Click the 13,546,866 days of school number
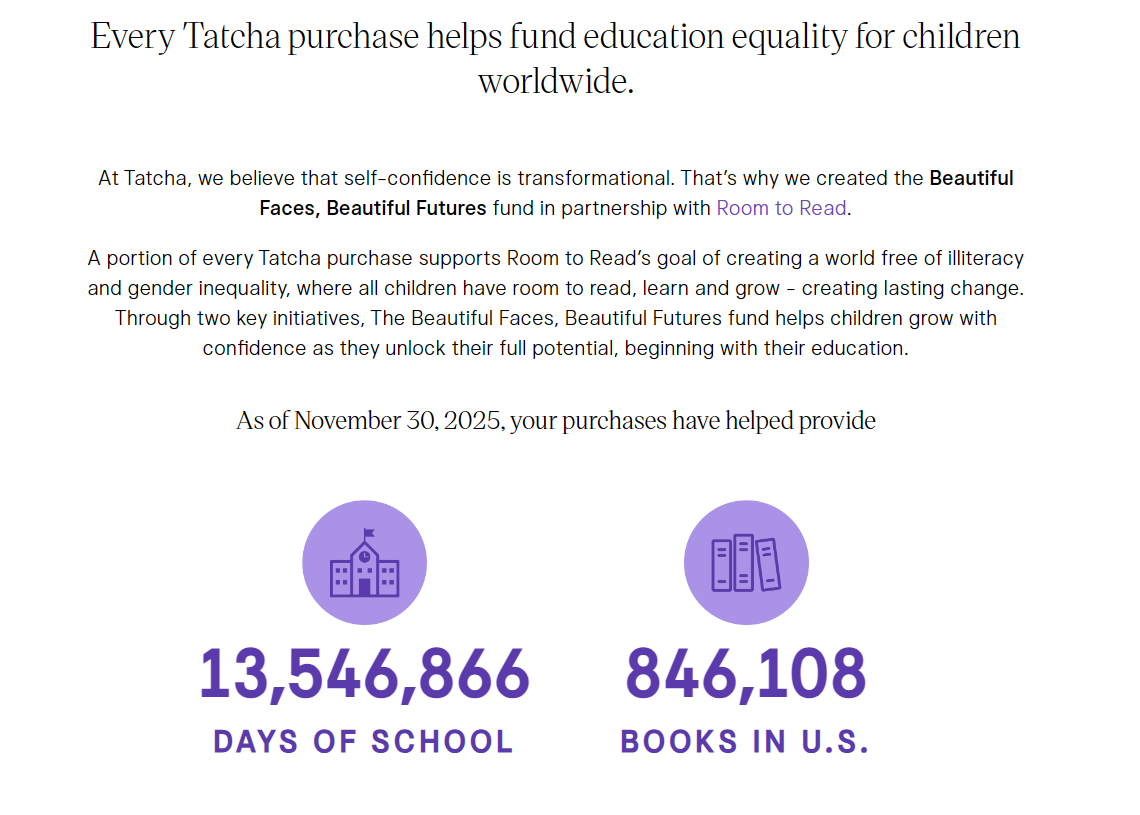 click(364, 674)
